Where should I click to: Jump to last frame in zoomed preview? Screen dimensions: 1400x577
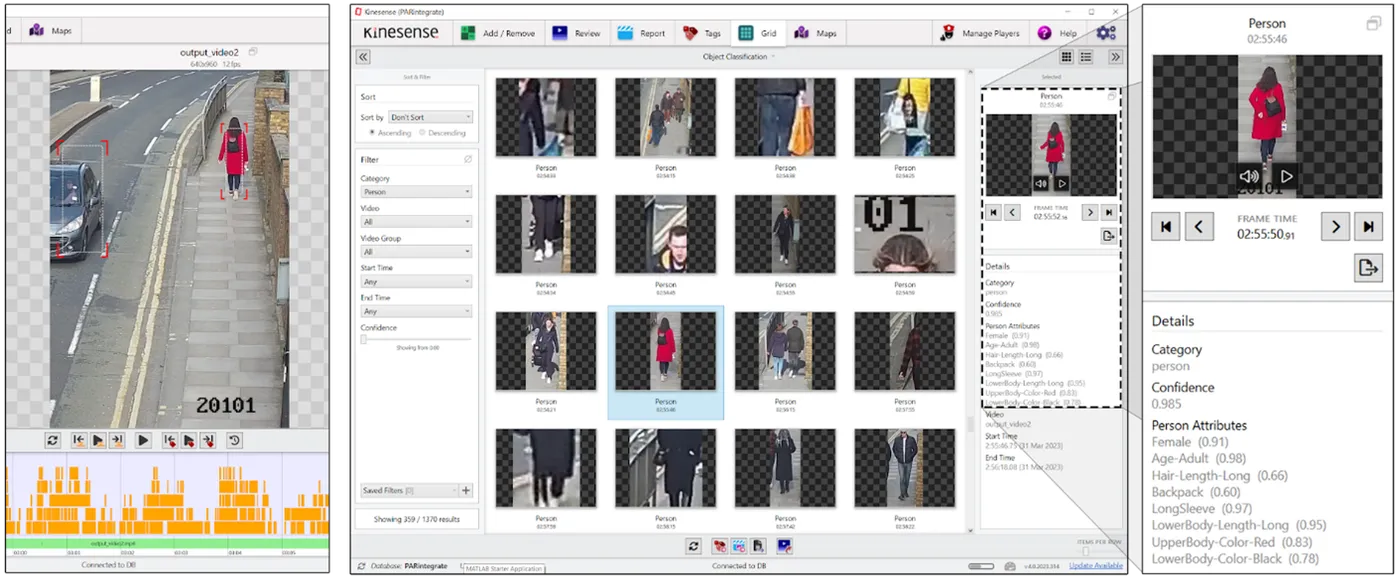tap(1369, 226)
